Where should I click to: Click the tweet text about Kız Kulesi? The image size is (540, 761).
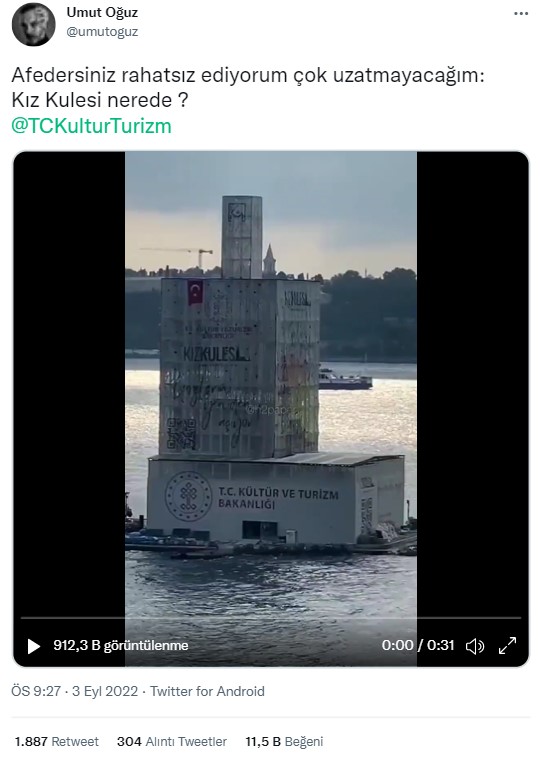tap(247, 88)
